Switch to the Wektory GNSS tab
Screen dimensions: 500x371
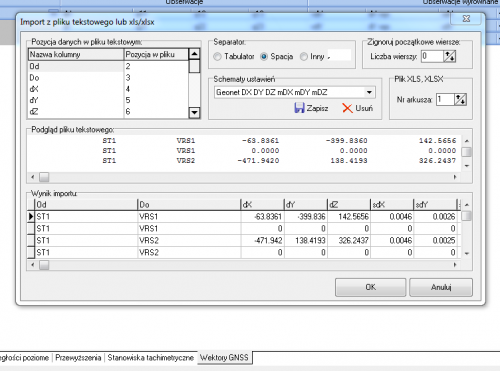pos(224,358)
